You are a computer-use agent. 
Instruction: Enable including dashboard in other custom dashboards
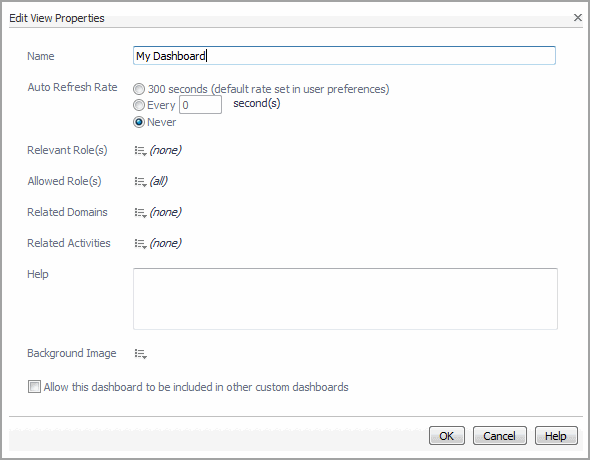pyautogui.click(x=34, y=387)
